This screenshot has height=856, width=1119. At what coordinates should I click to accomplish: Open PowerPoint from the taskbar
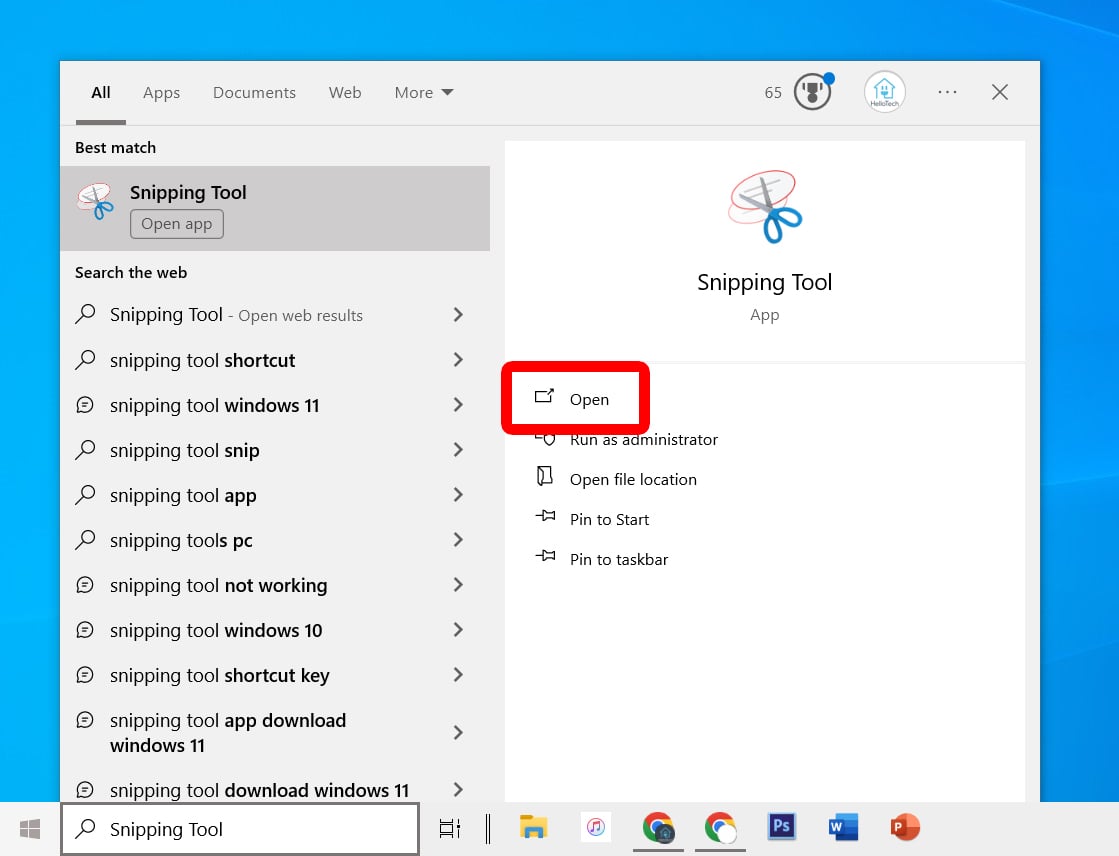click(904, 828)
